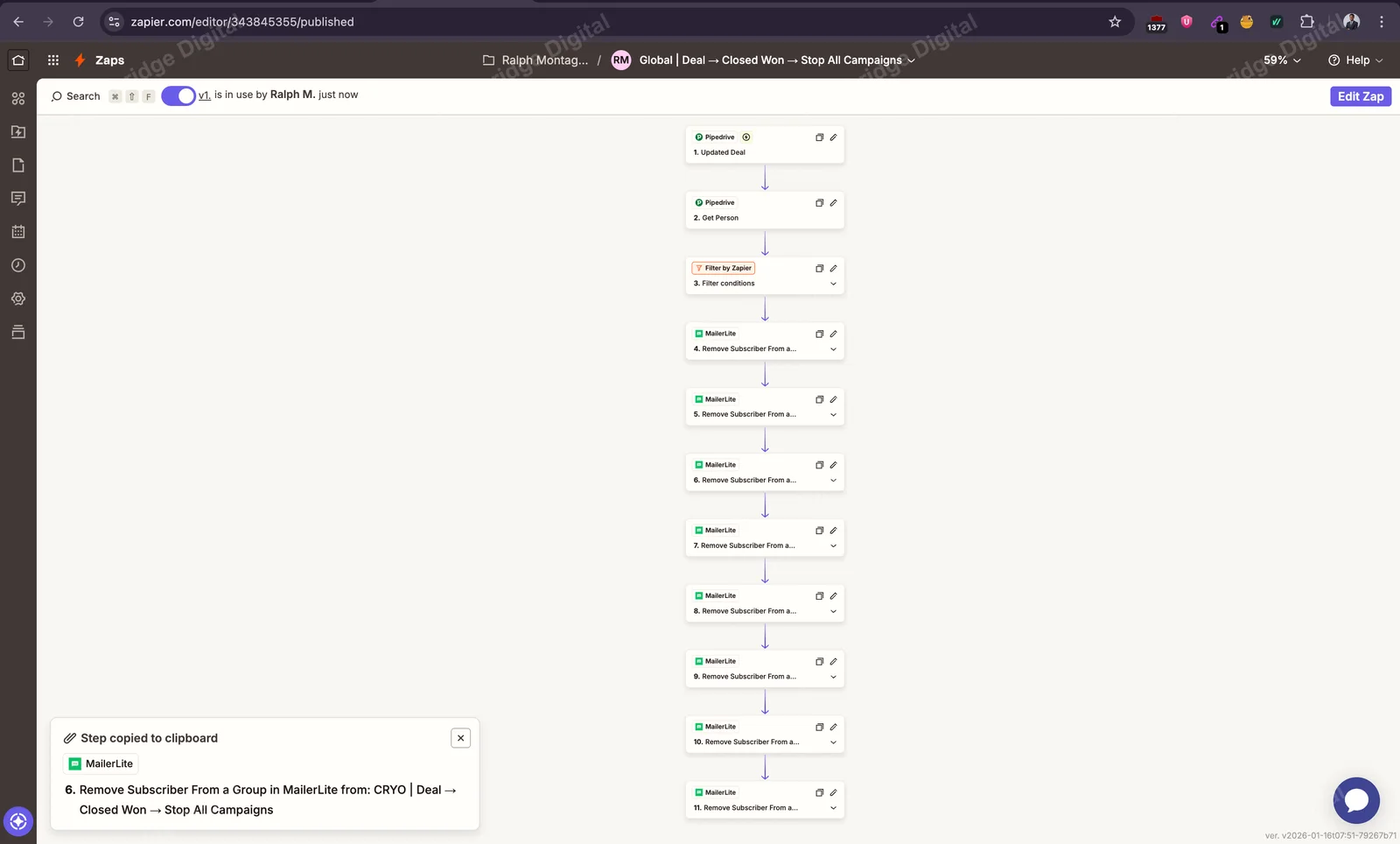Bookmark this page with the star
The height and width of the screenshot is (844, 1400).
click(1115, 22)
